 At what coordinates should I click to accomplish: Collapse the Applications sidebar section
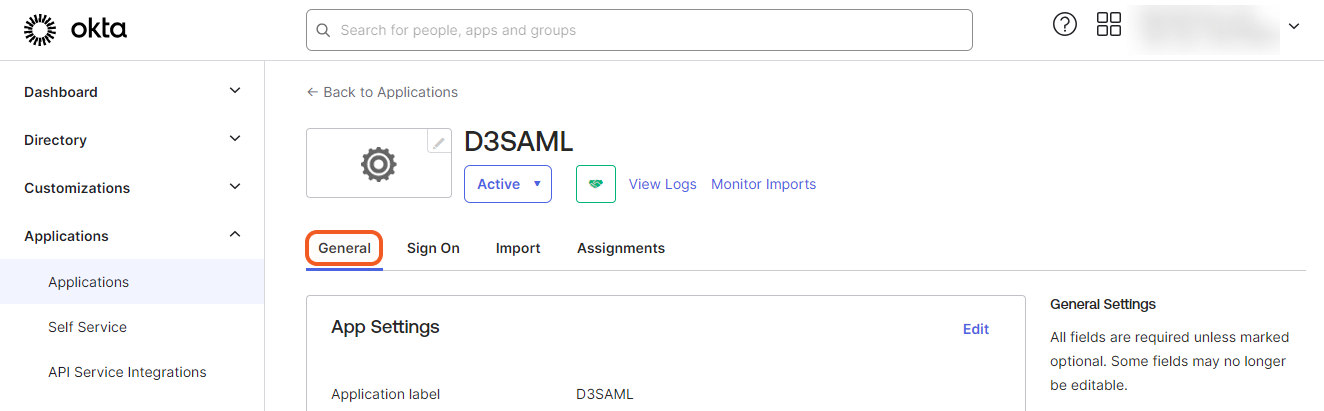[235, 235]
